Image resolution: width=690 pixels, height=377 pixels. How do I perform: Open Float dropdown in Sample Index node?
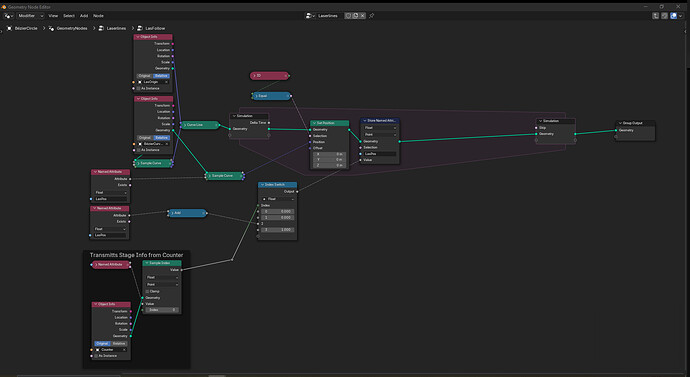click(162, 278)
